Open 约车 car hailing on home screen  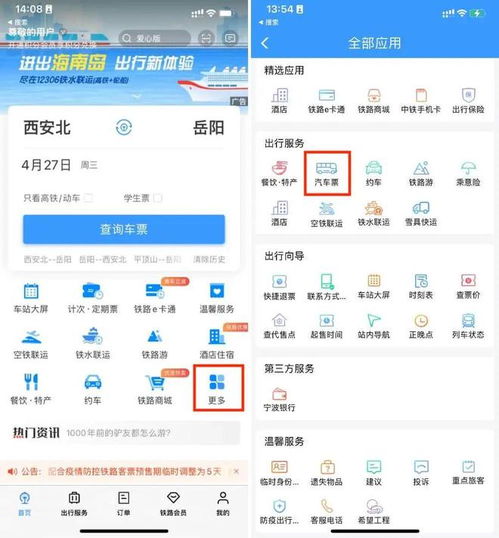click(93, 389)
